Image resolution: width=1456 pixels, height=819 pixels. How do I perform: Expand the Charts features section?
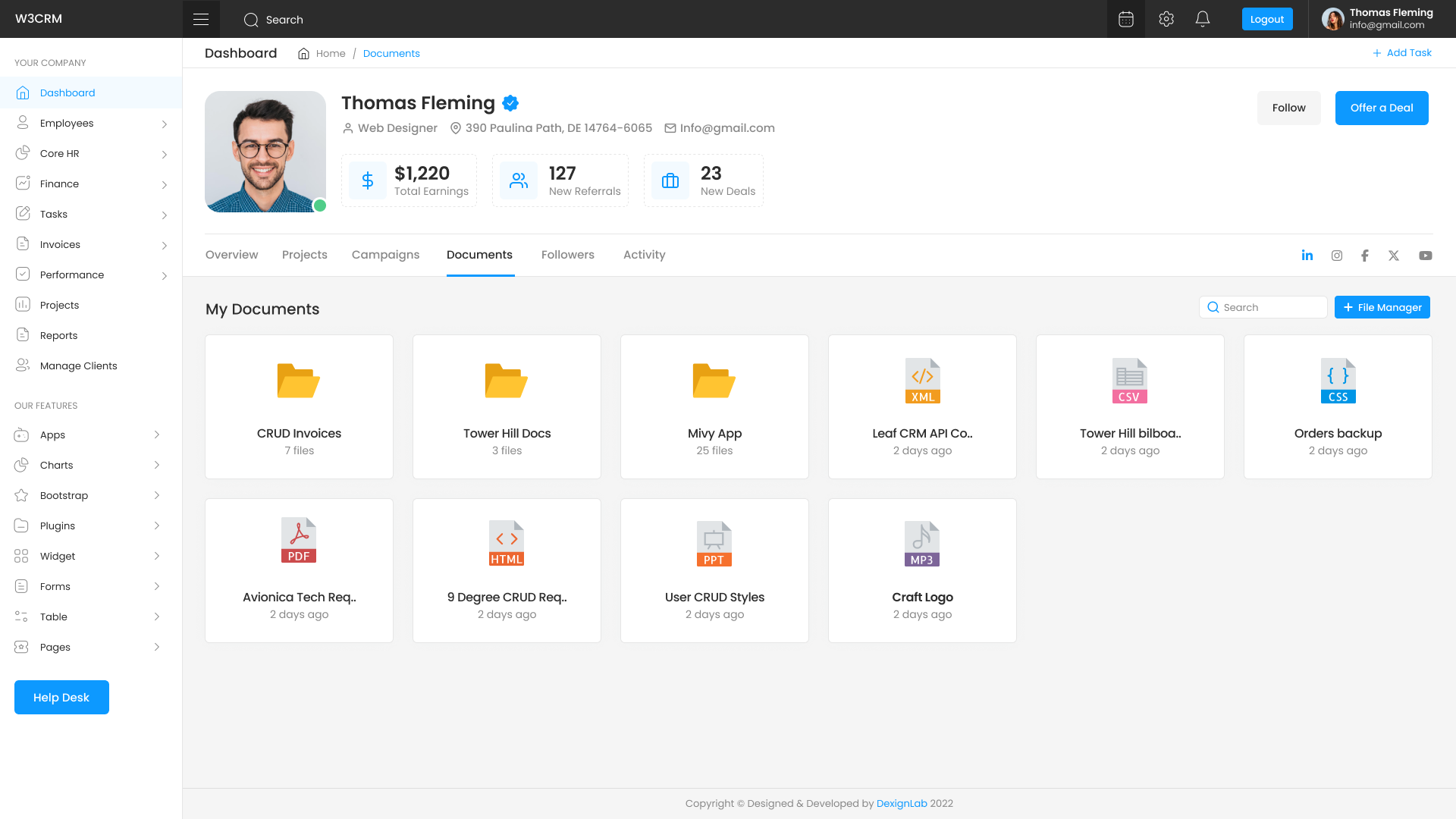[57, 465]
